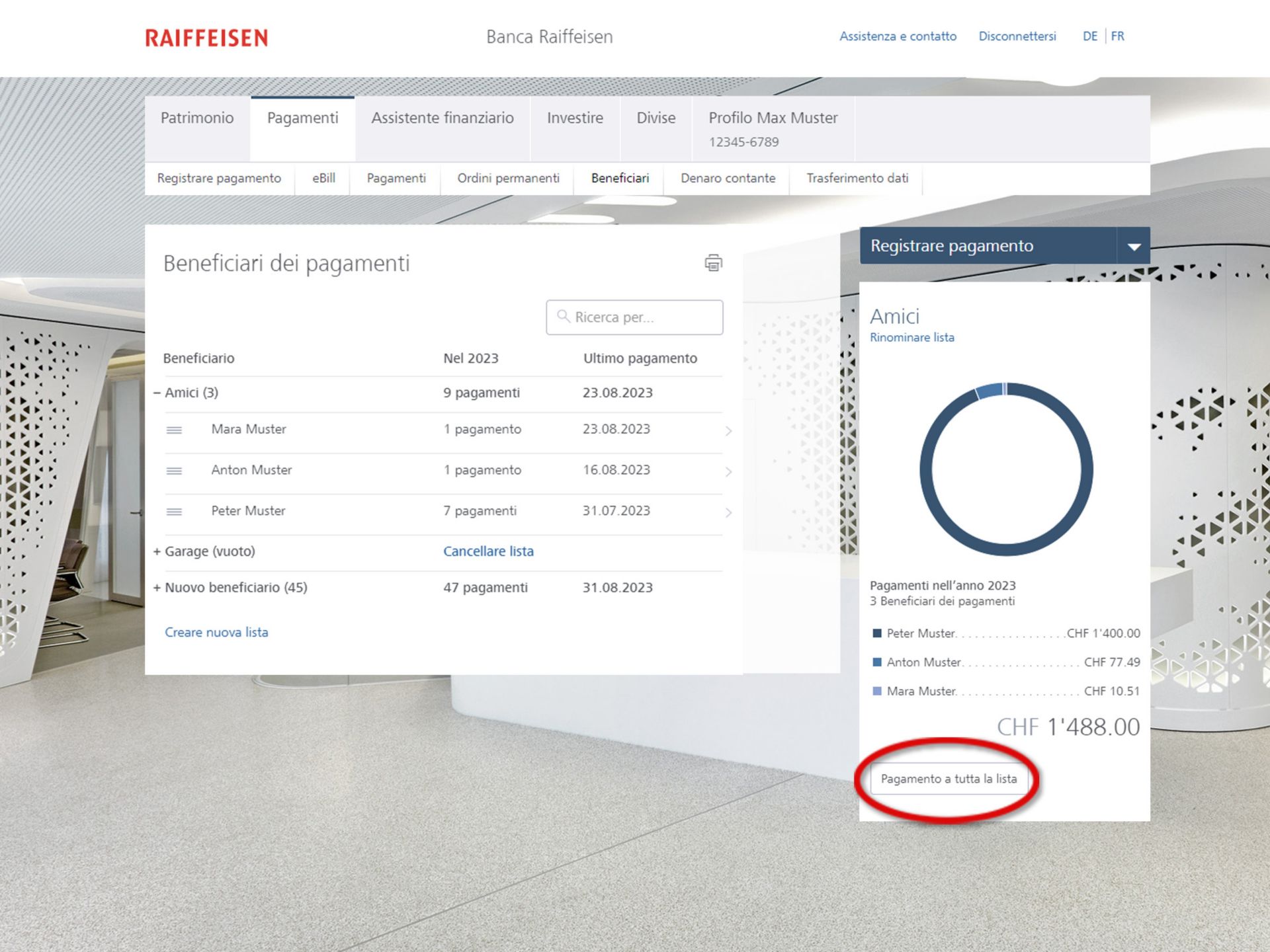The height and width of the screenshot is (952, 1270).
Task: Open Mara Muster details via the chevron arrow
Action: tap(729, 431)
